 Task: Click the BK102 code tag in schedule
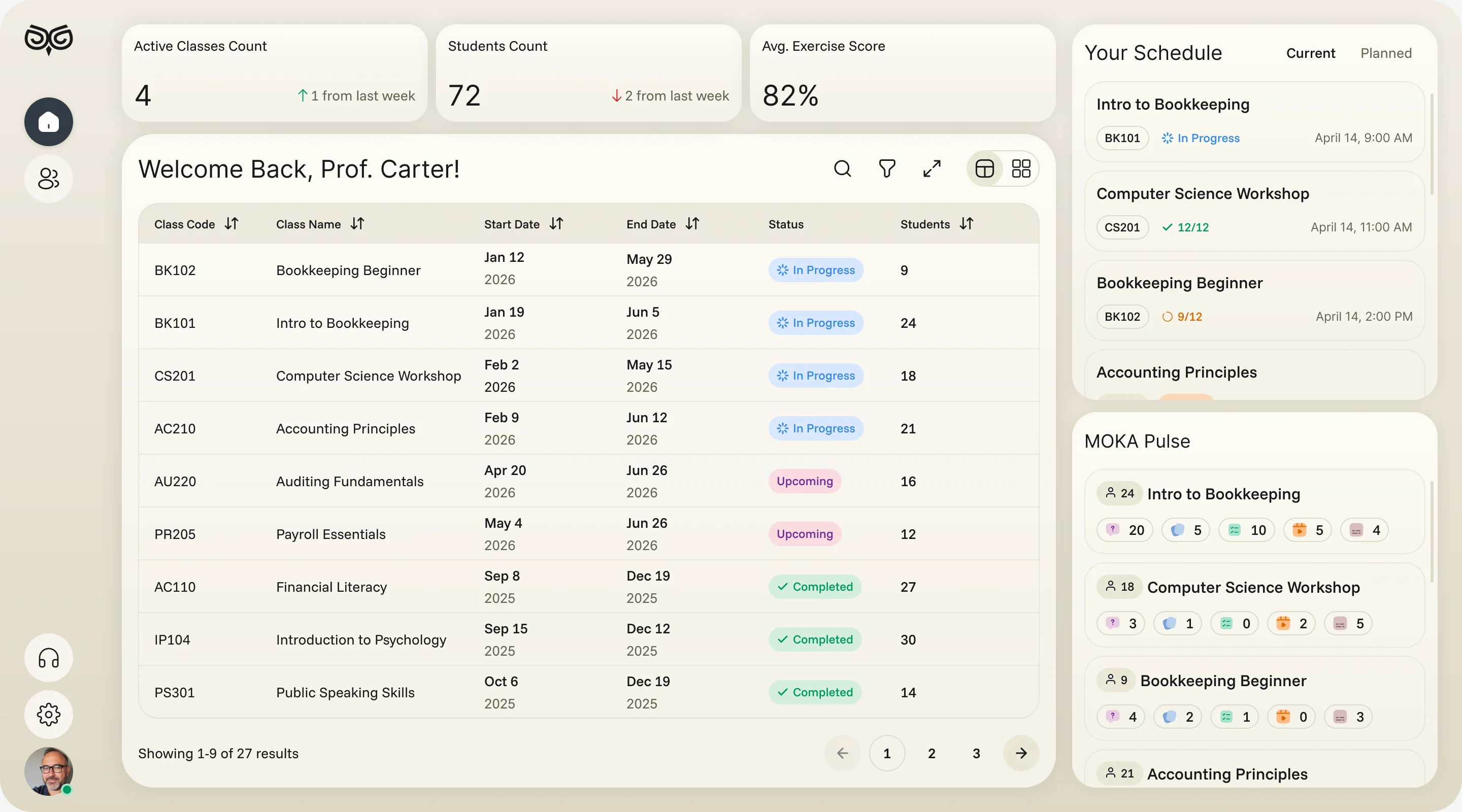1122,317
